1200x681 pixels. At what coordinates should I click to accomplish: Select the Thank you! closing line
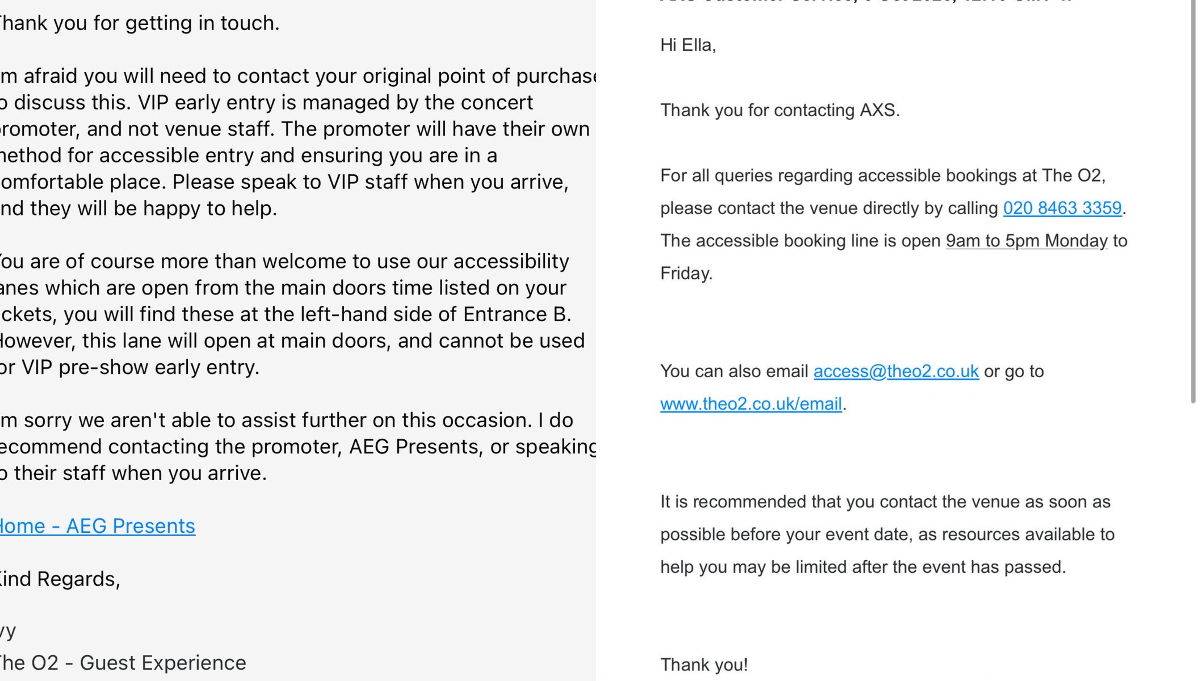[704, 665]
